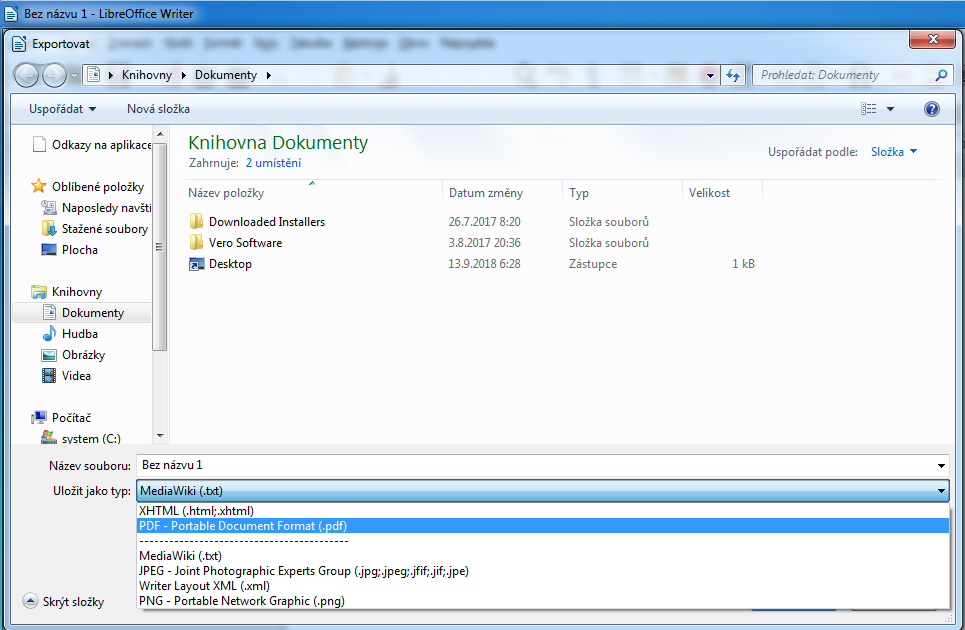Image resolution: width=965 pixels, height=630 pixels.
Task: Choose PNG - Portable Network Graphic option
Action: [x=242, y=601]
